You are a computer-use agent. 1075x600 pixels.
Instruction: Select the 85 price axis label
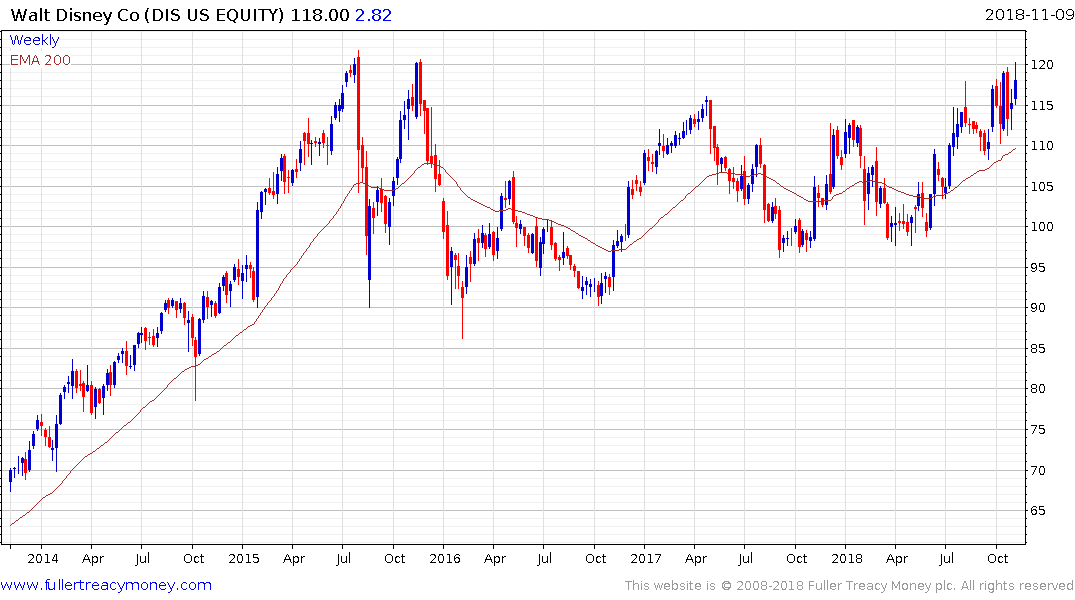pos(1038,348)
